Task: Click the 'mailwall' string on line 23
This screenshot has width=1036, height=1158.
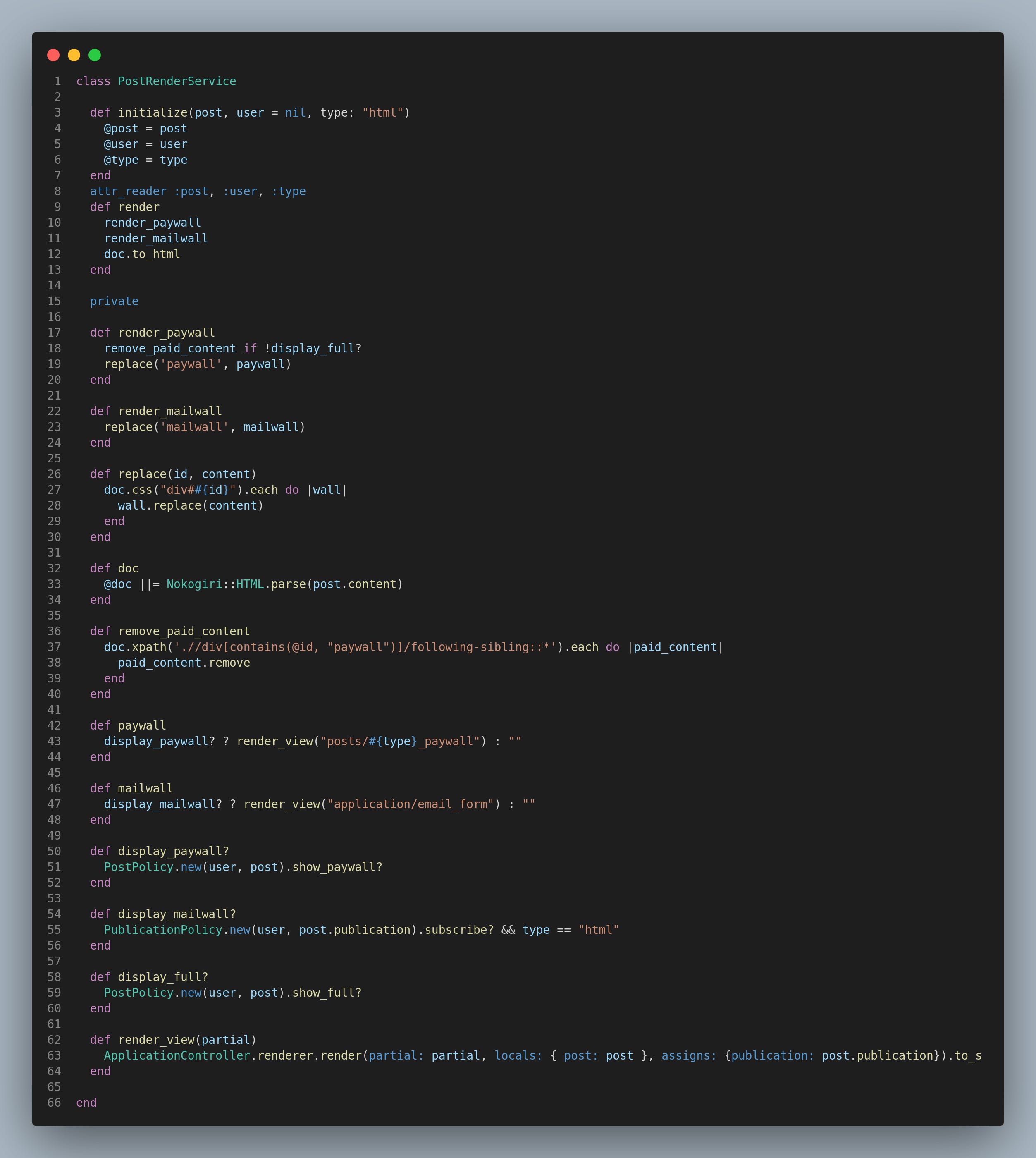Action: [194, 427]
